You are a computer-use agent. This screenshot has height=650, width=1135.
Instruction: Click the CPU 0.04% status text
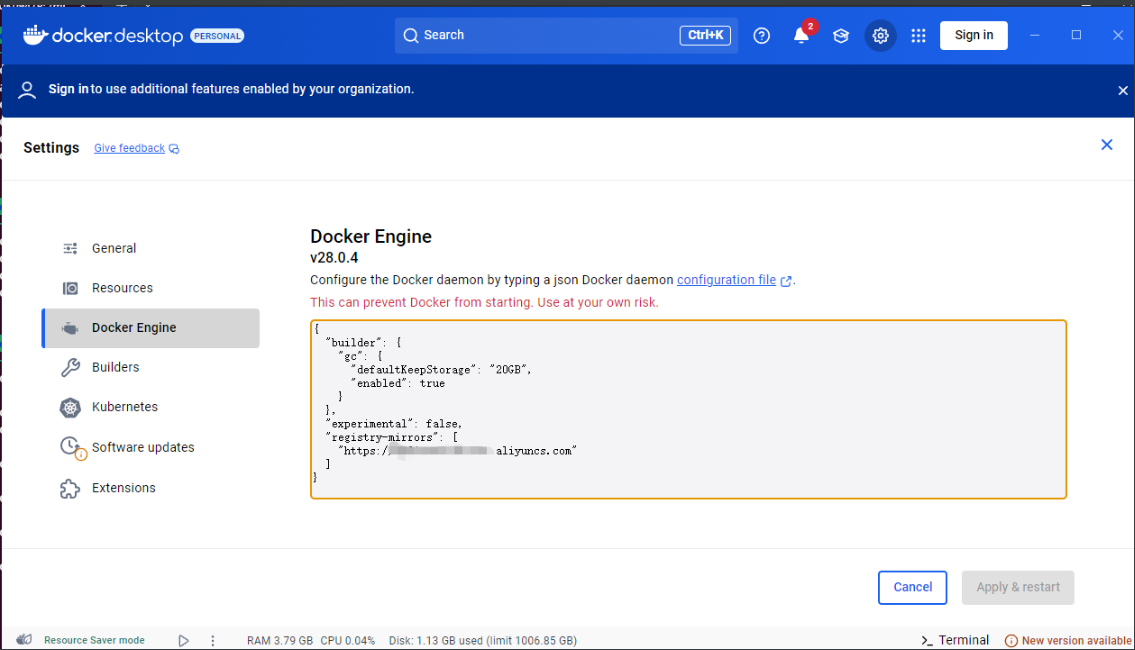click(x=347, y=641)
